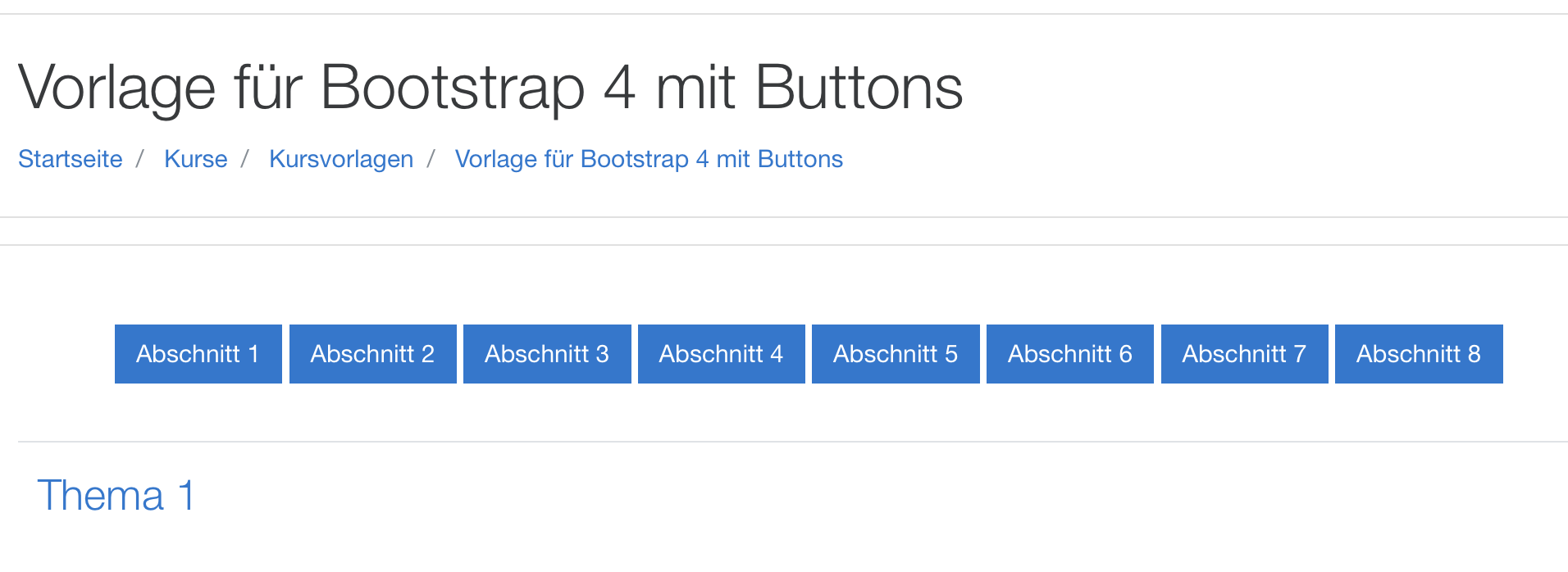Image resolution: width=1568 pixels, height=572 pixels.
Task: Go to Kurse in the breadcrumb
Action: tap(195, 159)
